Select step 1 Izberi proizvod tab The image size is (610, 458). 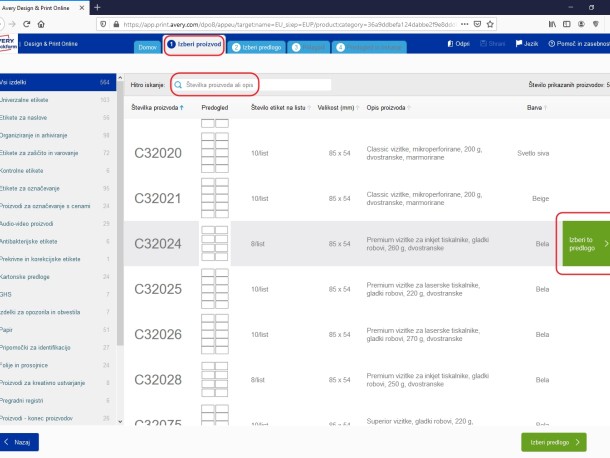click(194, 45)
